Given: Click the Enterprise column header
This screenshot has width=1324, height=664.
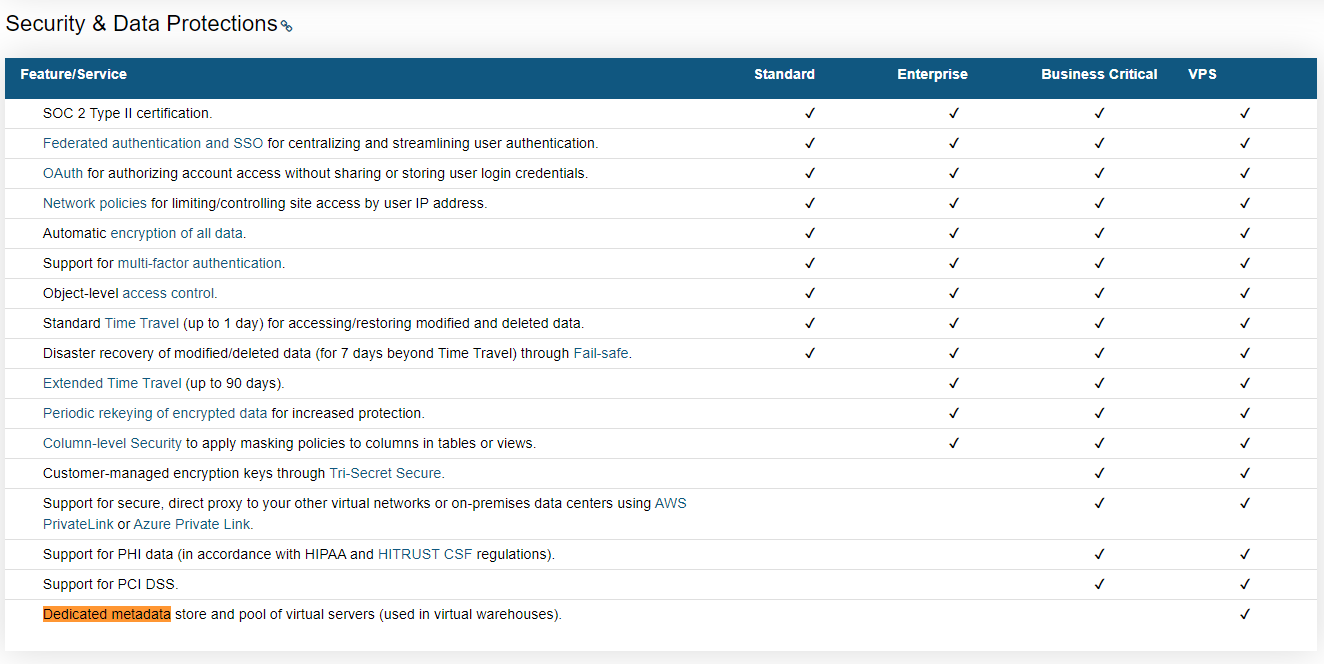Looking at the screenshot, I should (x=932, y=74).
